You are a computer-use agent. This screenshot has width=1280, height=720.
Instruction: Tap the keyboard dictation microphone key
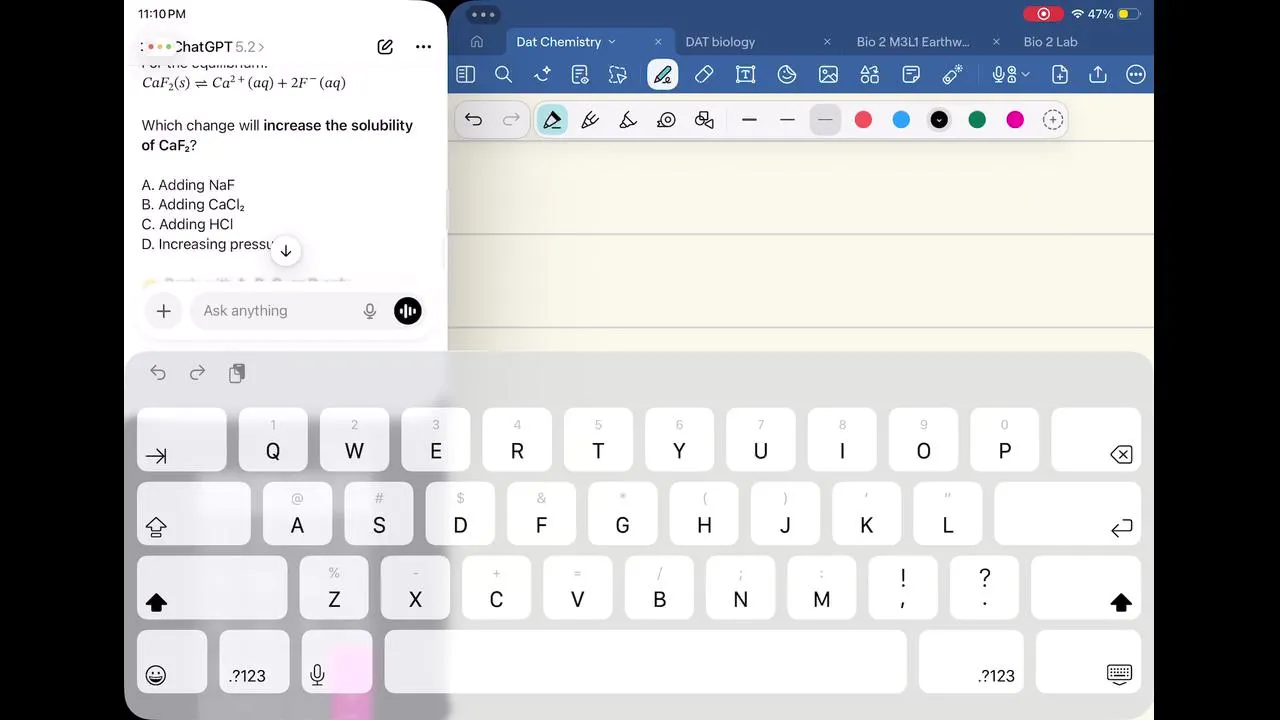pos(337,662)
